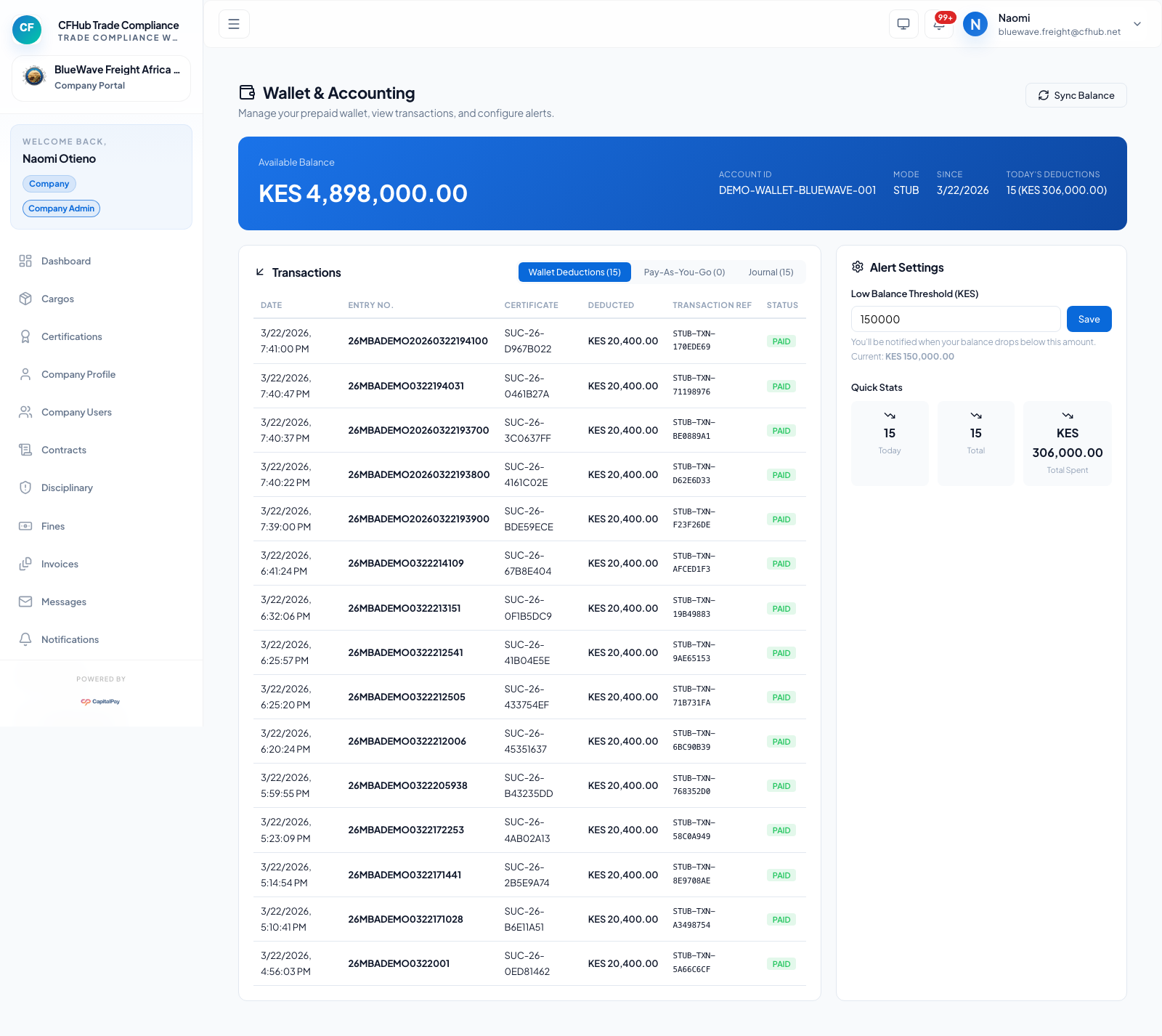This screenshot has height=1036, width=1162.
Task: Edit the Low Balance Threshold value field
Action: 955,319
